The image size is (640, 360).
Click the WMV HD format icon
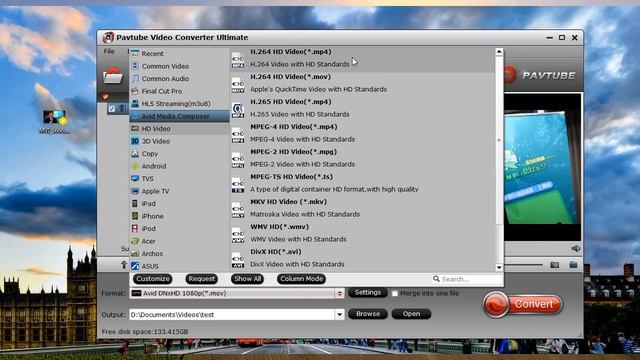[x=238, y=235]
